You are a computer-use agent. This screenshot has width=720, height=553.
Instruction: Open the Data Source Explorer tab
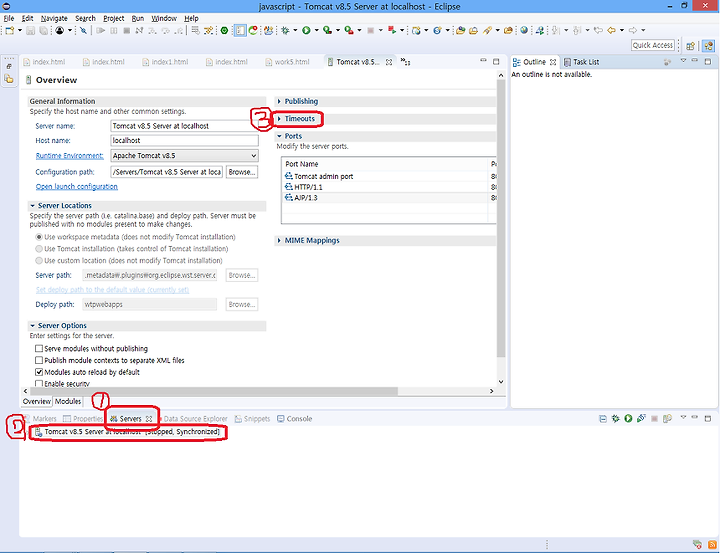[x=195, y=419]
